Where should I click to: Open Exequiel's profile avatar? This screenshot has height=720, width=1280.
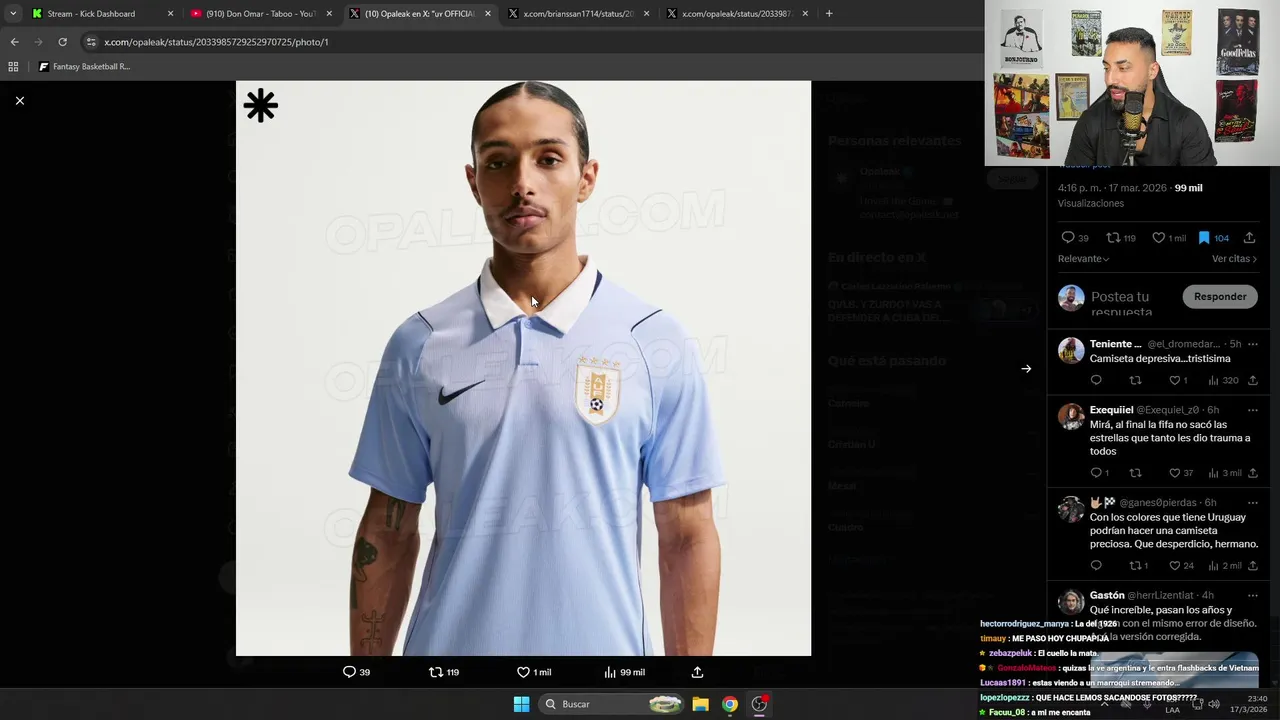pyautogui.click(x=1071, y=416)
